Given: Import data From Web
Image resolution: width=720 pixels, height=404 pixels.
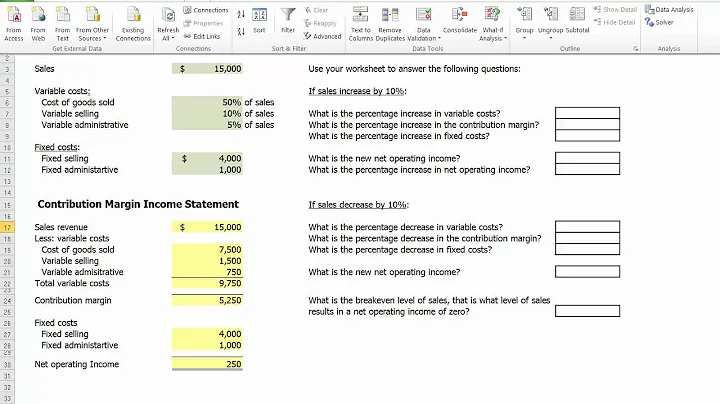Looking at the screenshot, I should [x=38, y=24].
